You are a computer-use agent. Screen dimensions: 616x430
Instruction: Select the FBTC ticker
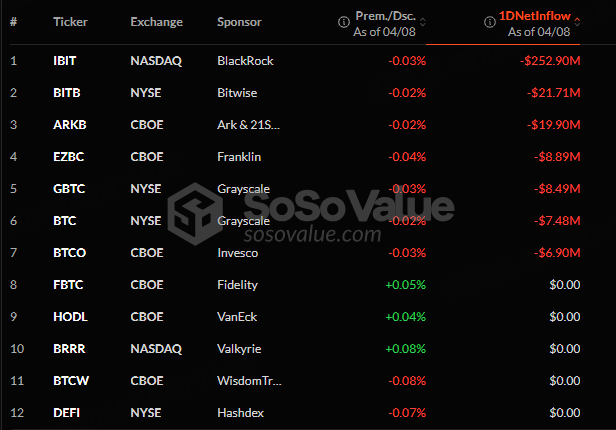coord(68,285)
